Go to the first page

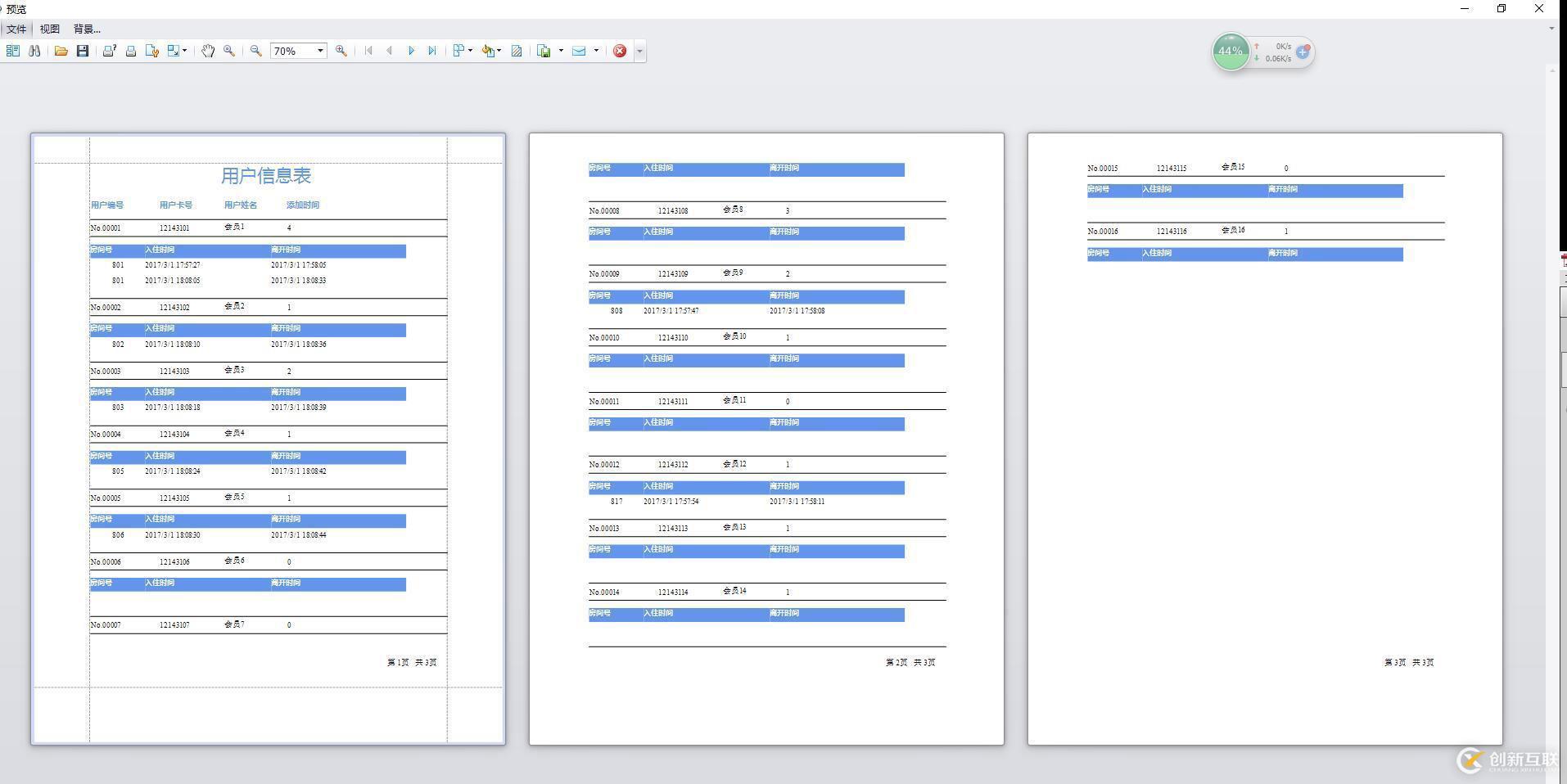click(368, 51)
